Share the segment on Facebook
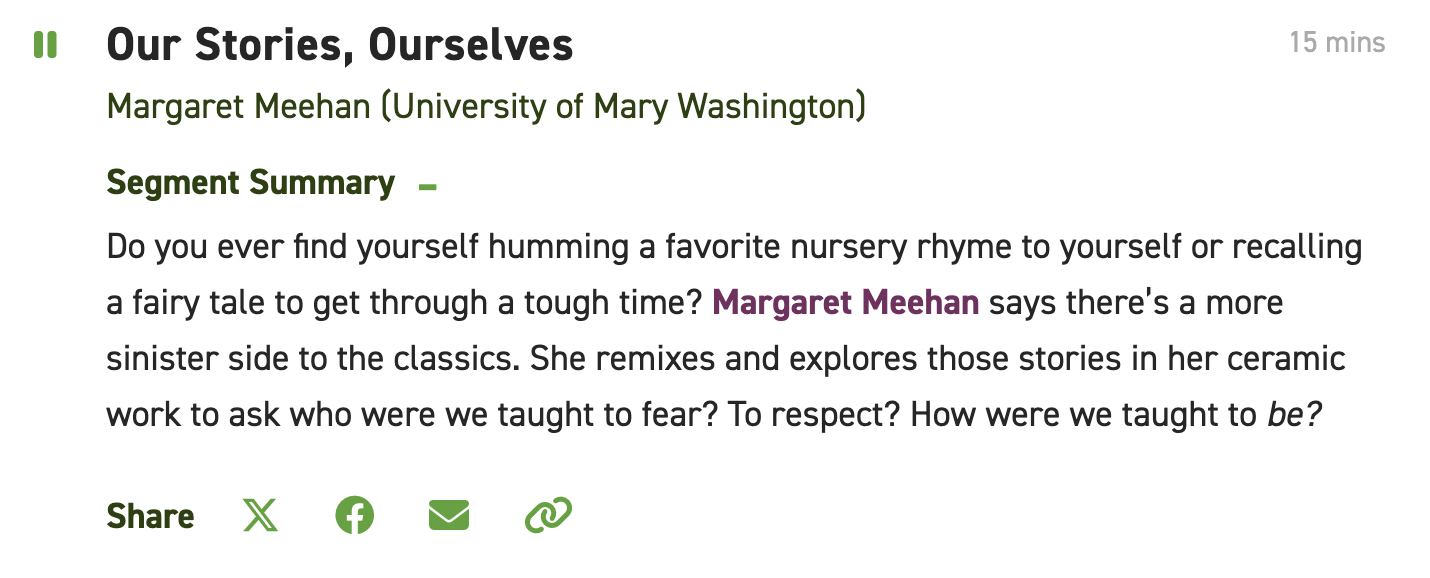The width and height of the screenshot is (1430, 578). pos(354,516)
